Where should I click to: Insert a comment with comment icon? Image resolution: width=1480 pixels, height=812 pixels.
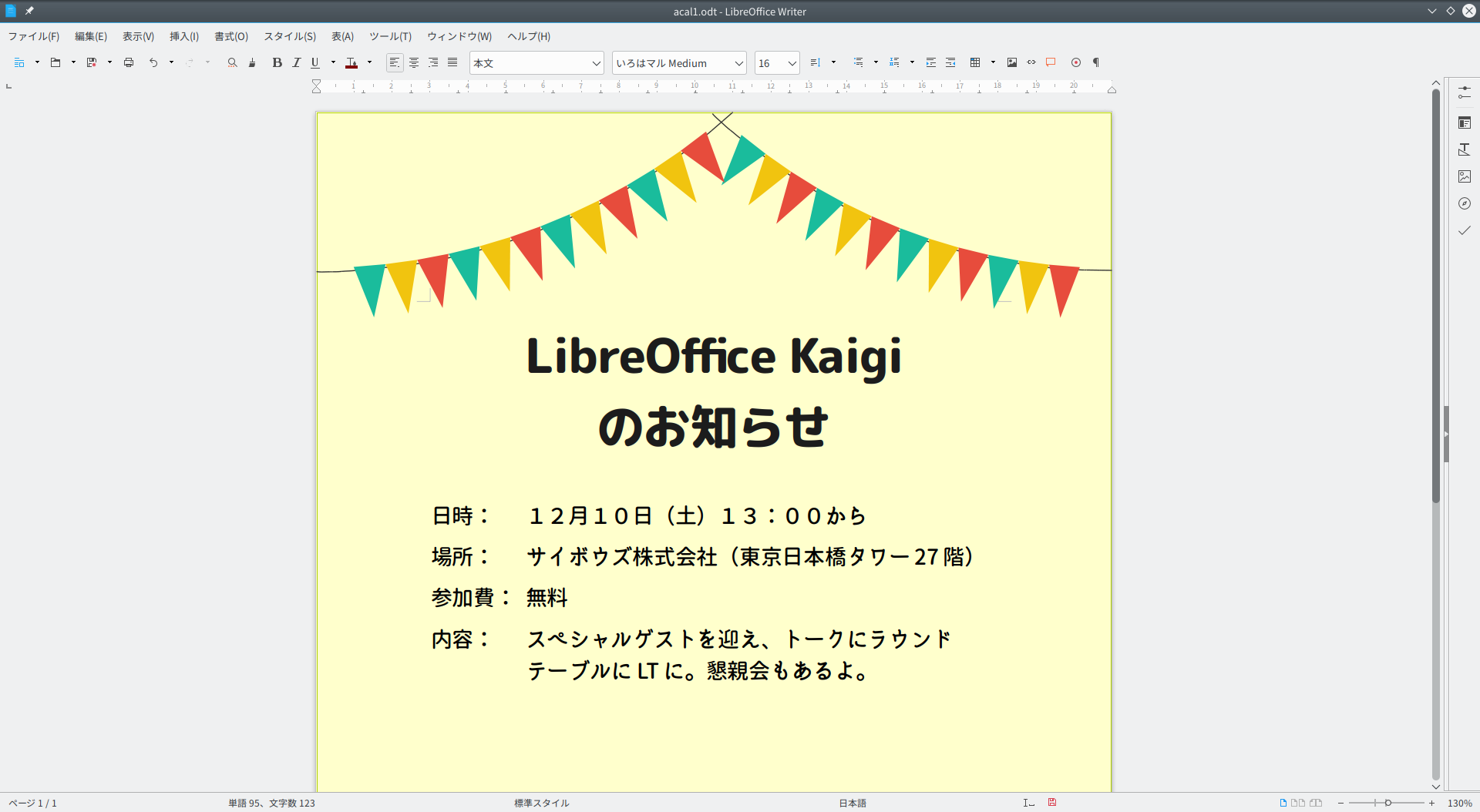click(1051, 62)
